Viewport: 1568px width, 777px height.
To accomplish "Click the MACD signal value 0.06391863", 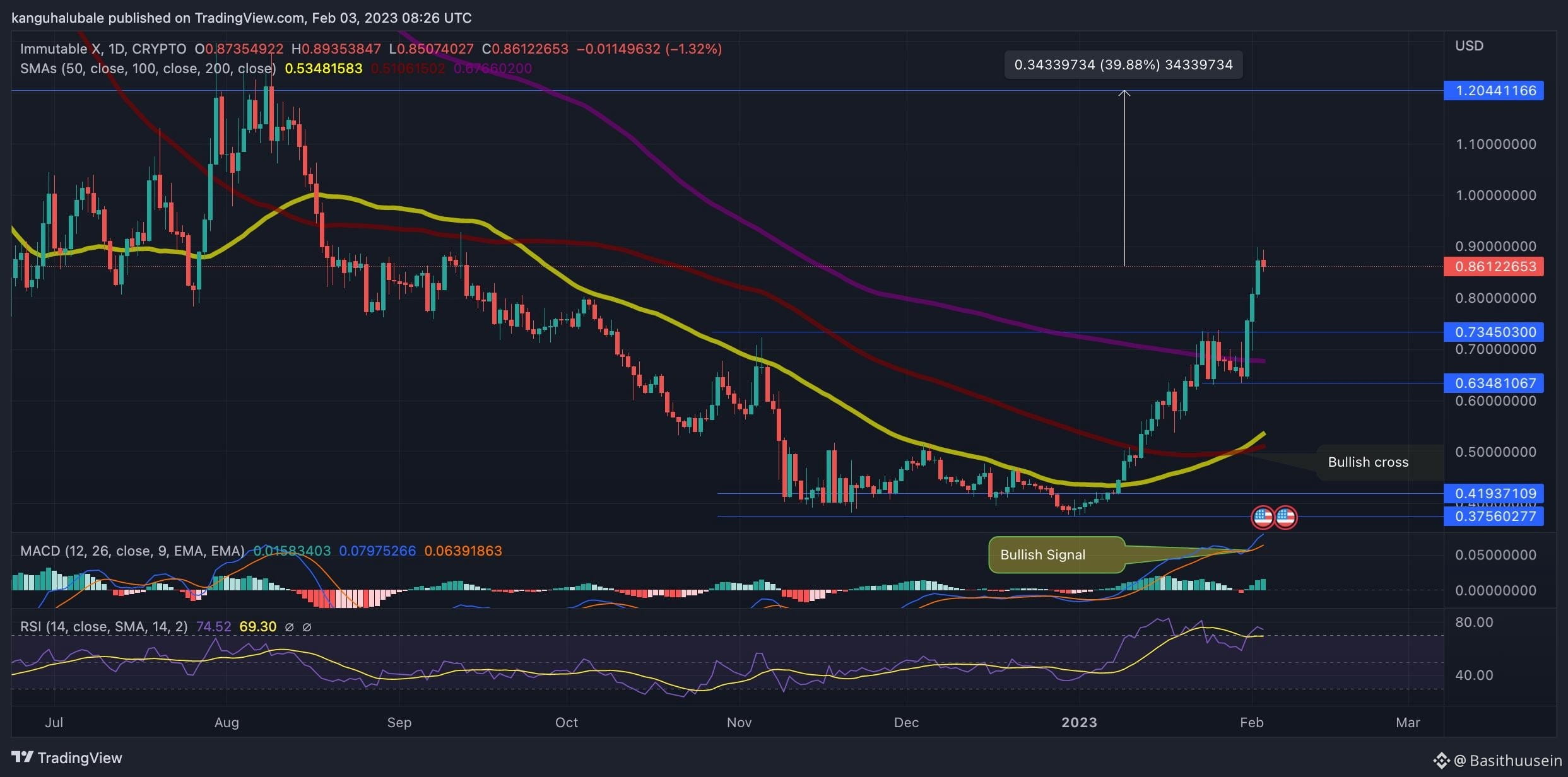I will 463,551.
